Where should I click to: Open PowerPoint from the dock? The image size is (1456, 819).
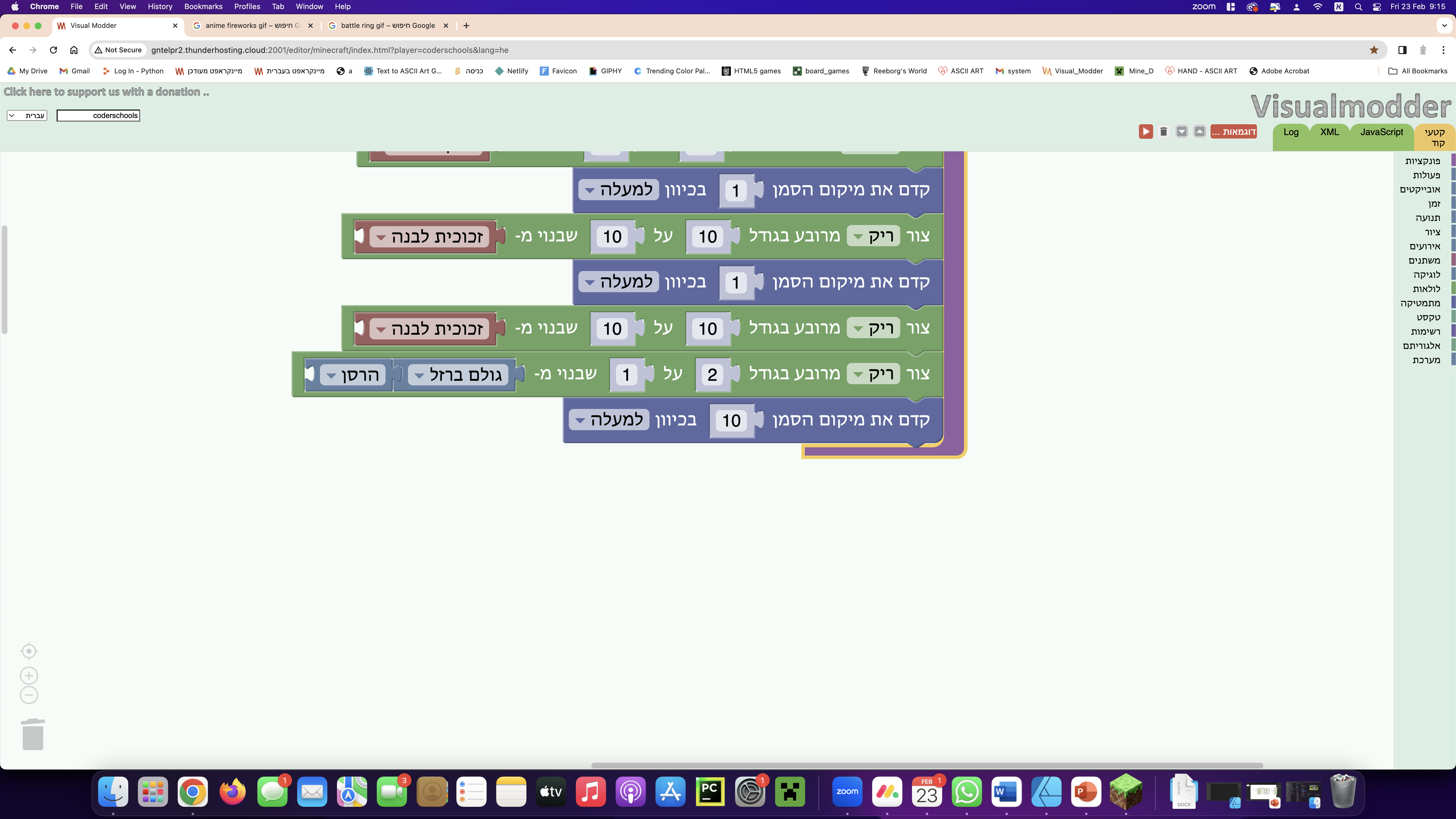[x=1086, y=792]
